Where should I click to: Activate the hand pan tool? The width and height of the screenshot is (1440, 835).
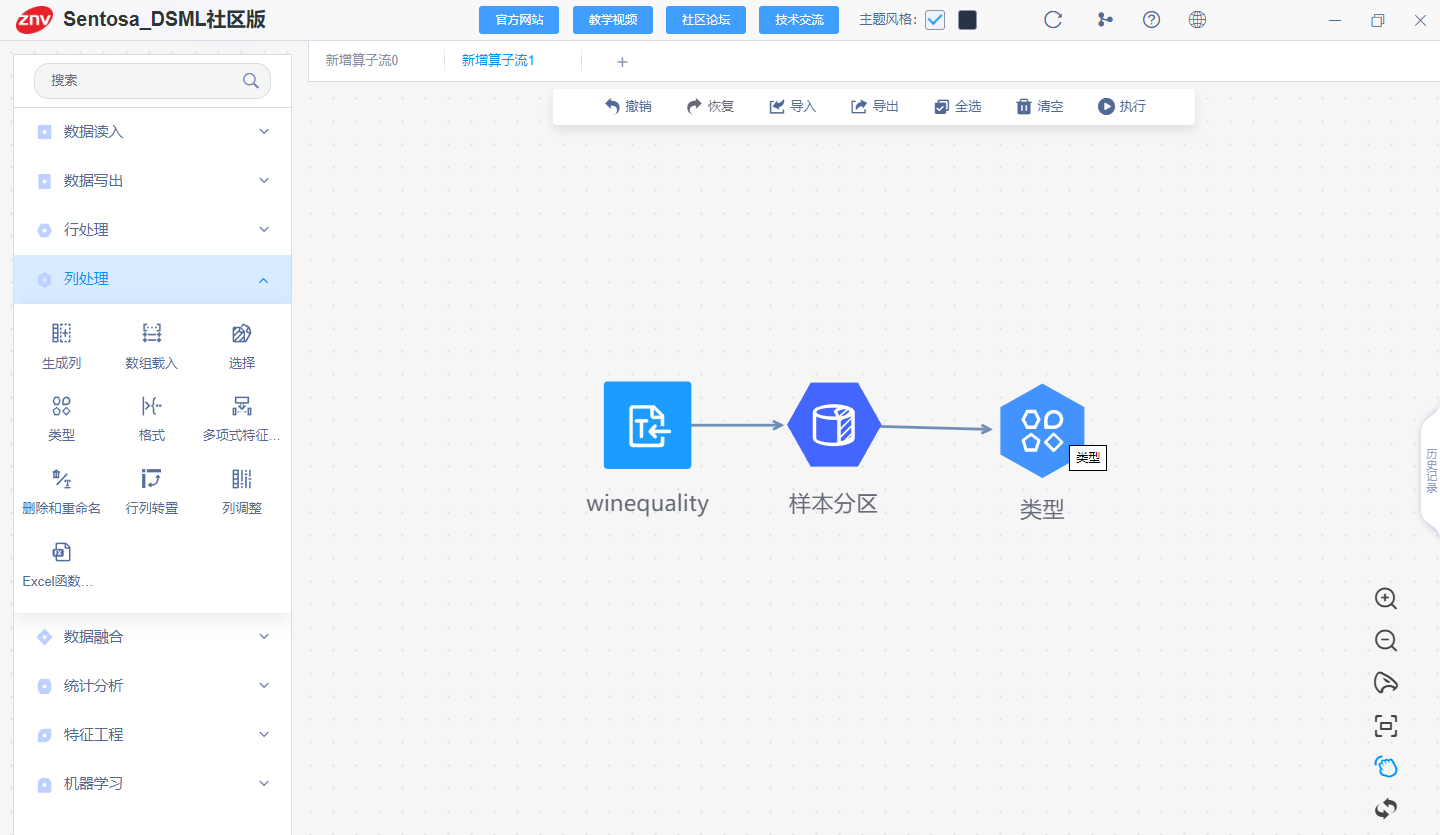[x=1385, y=767]
